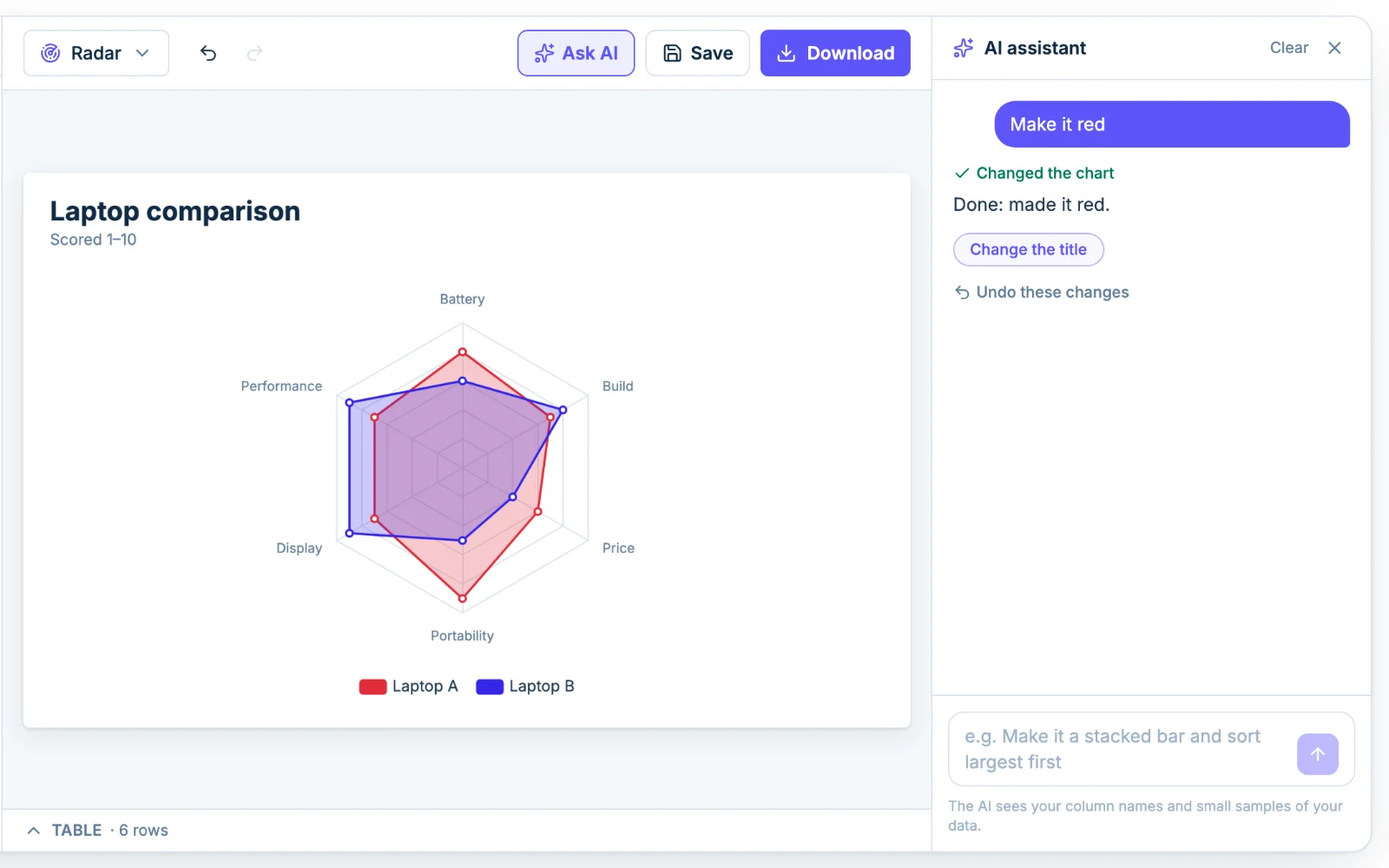Viewport: 1389px width, 868px height.
Task: Click the Build axis label
Action: (618, 386)
